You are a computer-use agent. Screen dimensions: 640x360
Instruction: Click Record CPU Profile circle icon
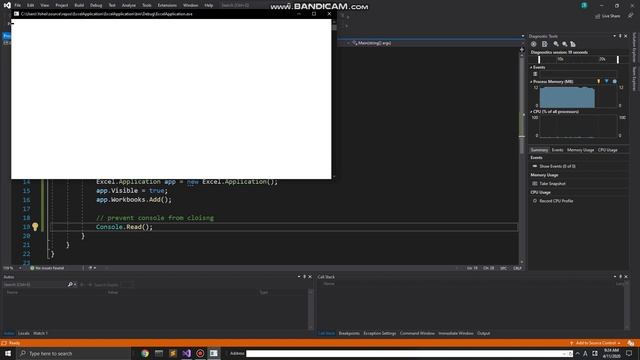coord(535,201)
